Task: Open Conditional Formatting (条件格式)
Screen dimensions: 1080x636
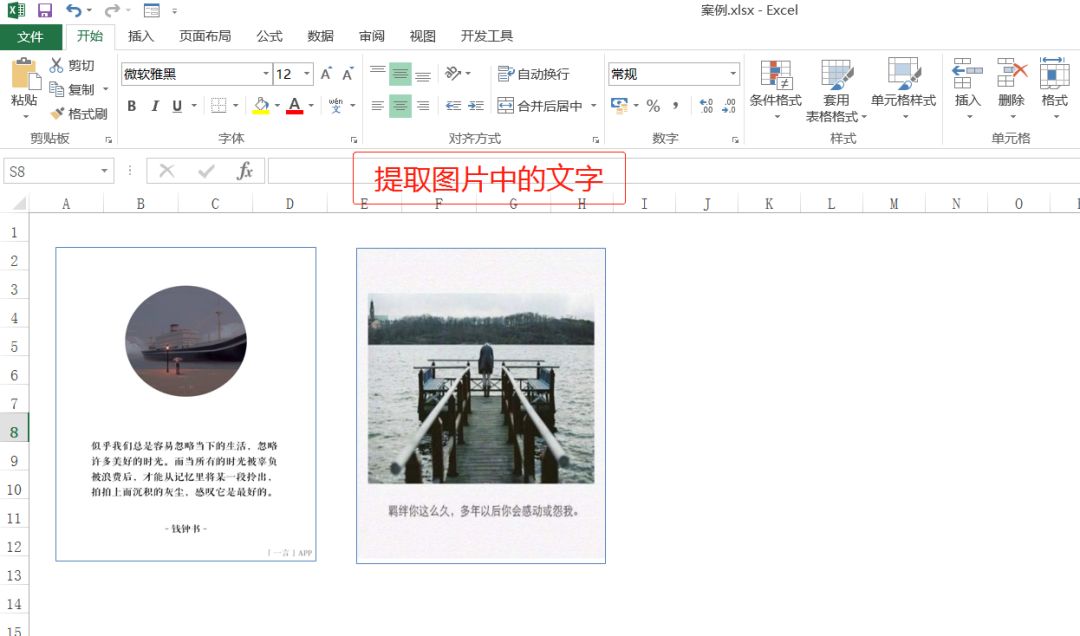Action: 778,87
